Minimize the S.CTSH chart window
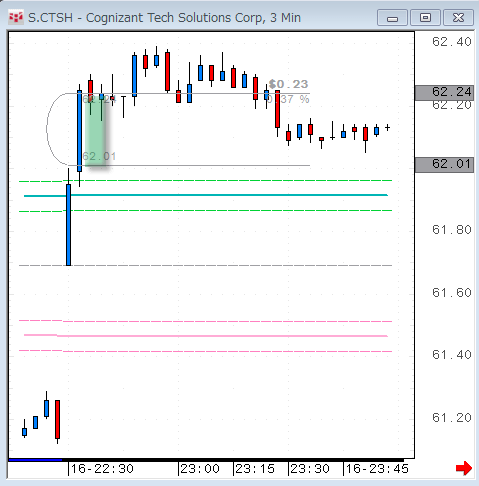 [392, 18]
